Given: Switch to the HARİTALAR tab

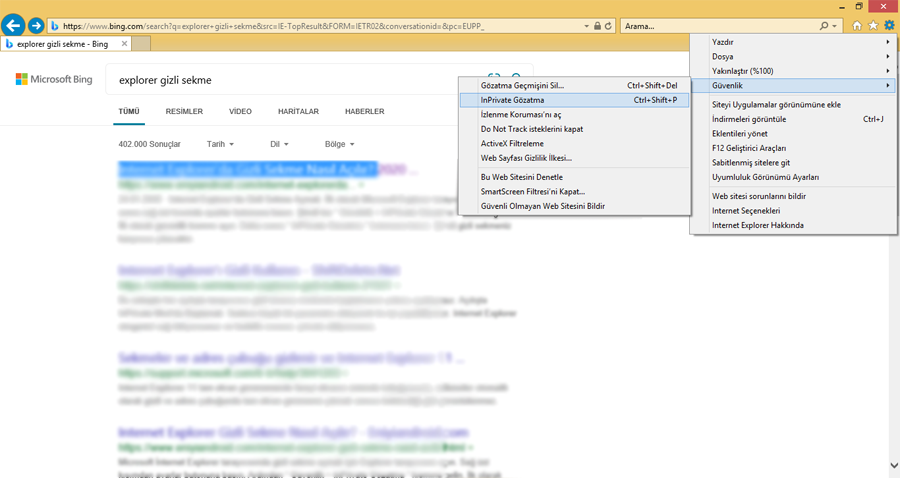Looking at the screenshot, I should pos(298,111).
